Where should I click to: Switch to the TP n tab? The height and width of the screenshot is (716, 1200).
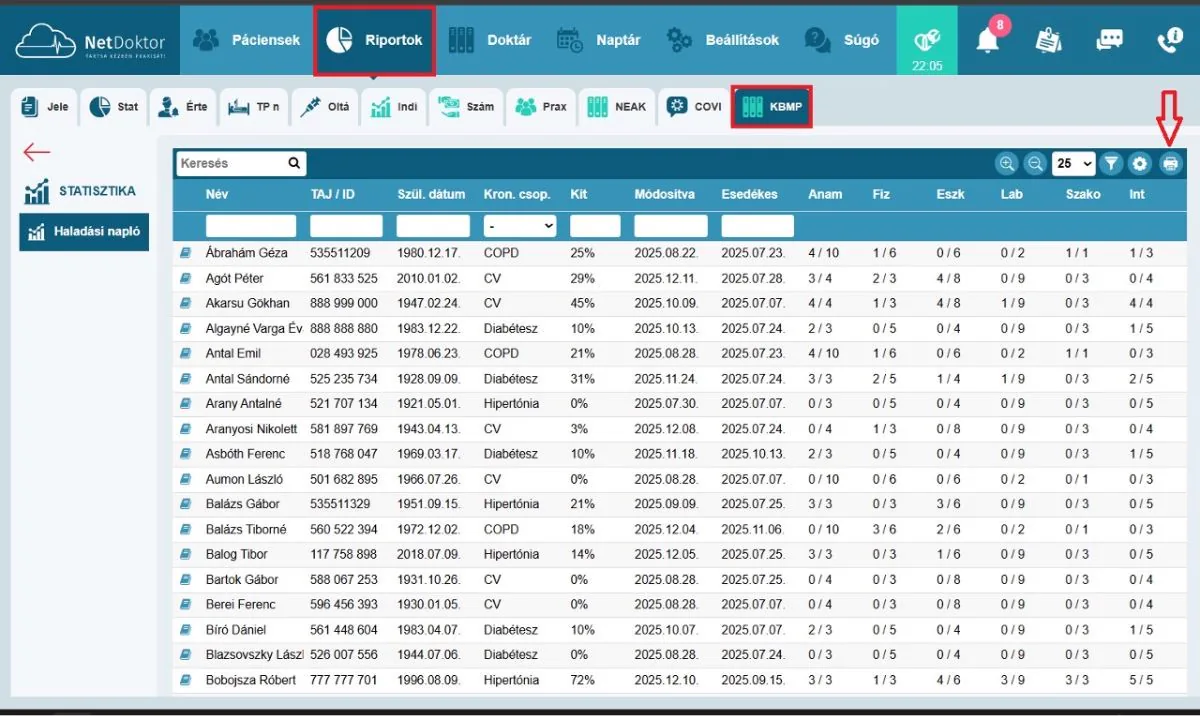click(x=253, y=107)
